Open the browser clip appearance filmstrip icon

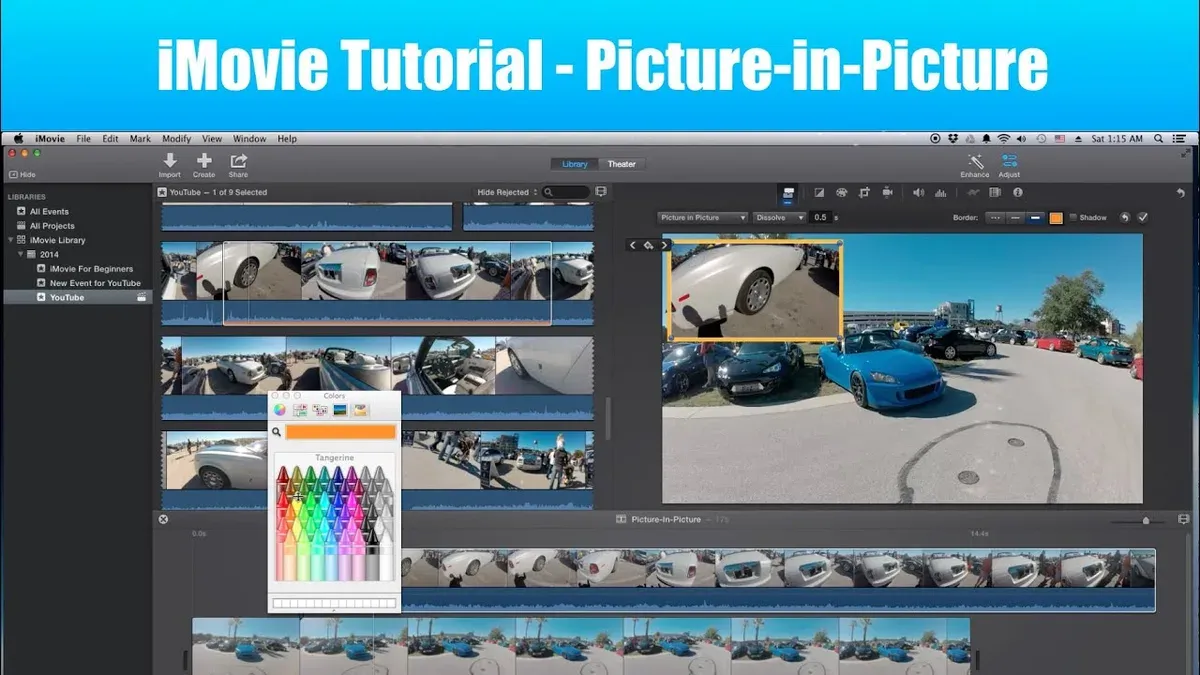[x=601, y=191]
